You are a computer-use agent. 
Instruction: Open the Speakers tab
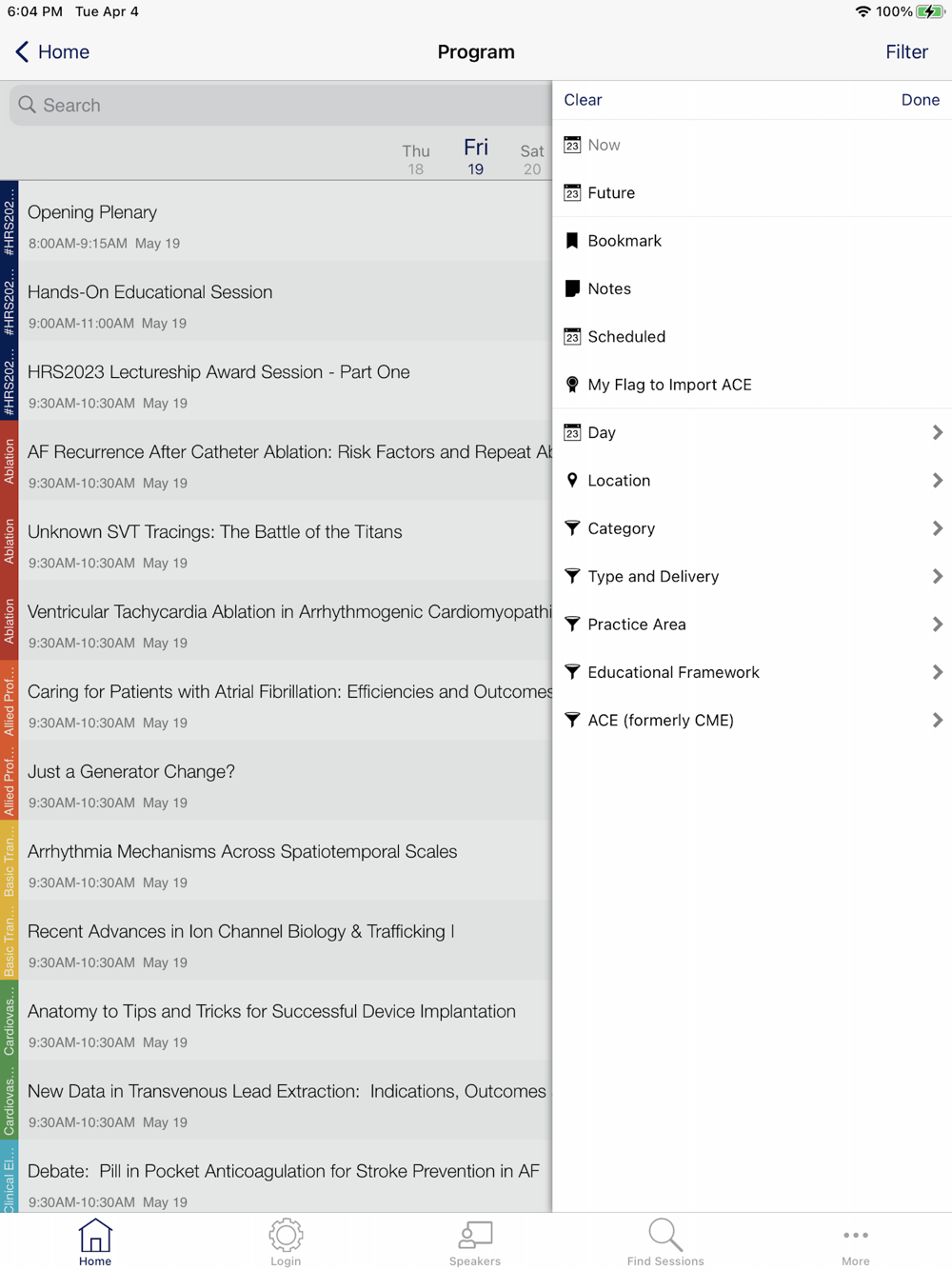(475, 1241)
